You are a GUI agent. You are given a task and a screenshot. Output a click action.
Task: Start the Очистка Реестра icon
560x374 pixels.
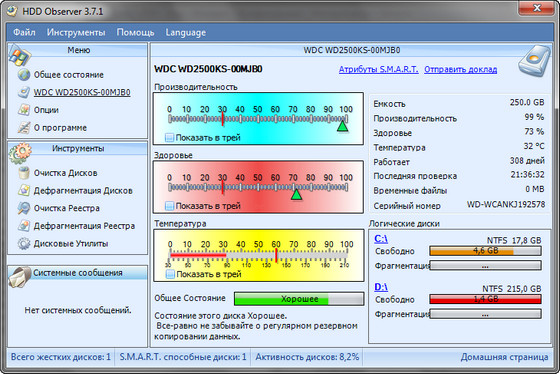point(24,208)
